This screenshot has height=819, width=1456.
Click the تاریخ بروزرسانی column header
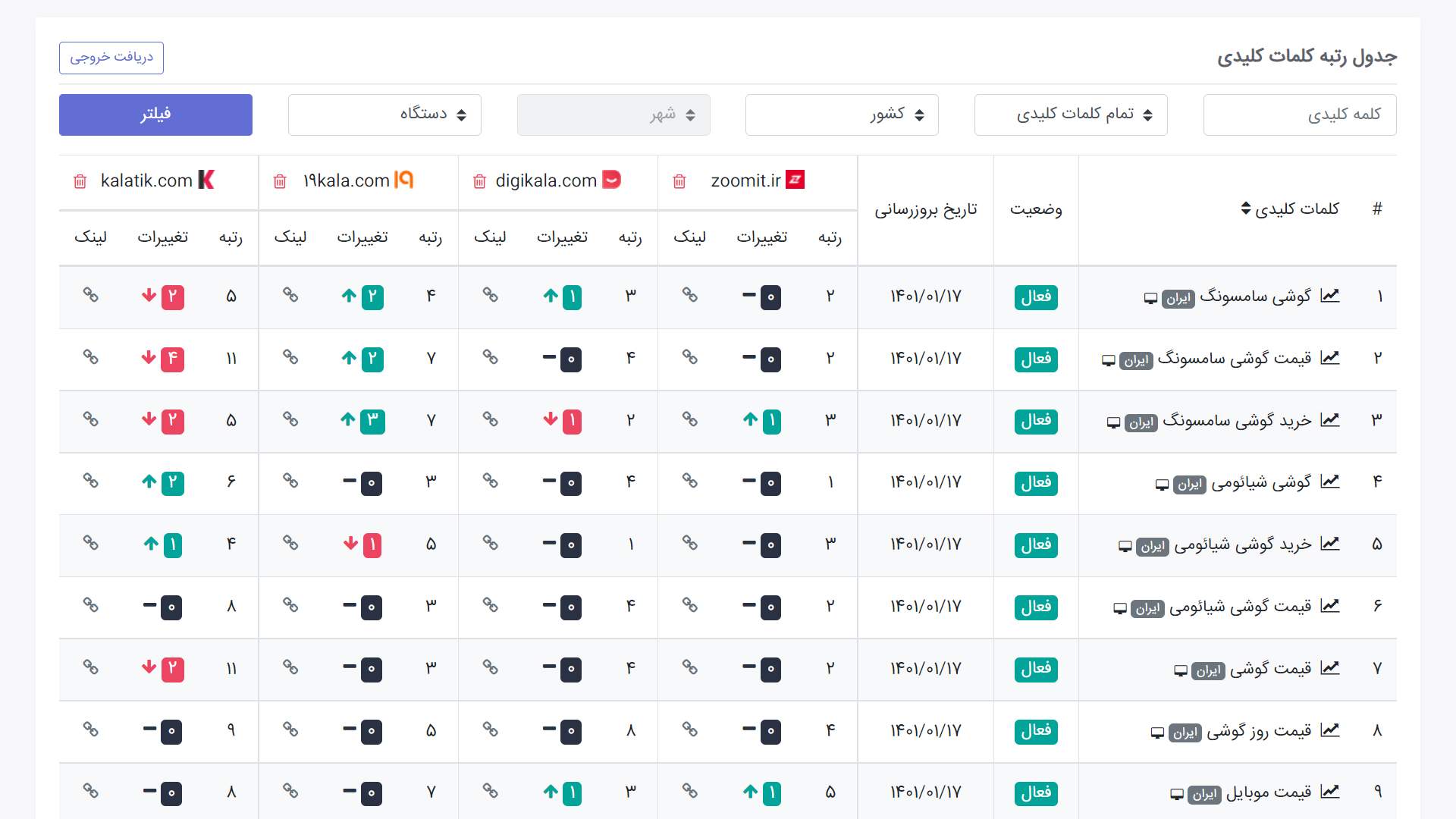click(x=926, y=209)
